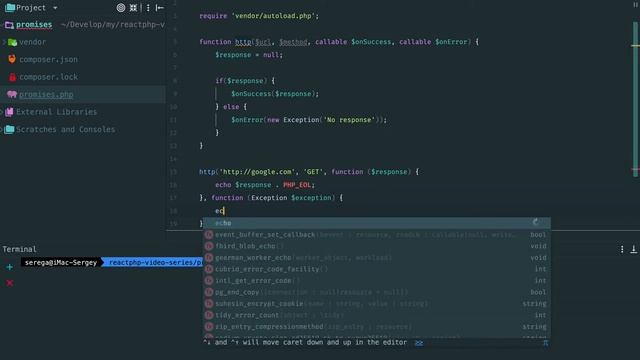The height and width of the screenshot is (360, 640).
Task: Choose gearman_worker_echo suggestion
Action: (377, 258)
